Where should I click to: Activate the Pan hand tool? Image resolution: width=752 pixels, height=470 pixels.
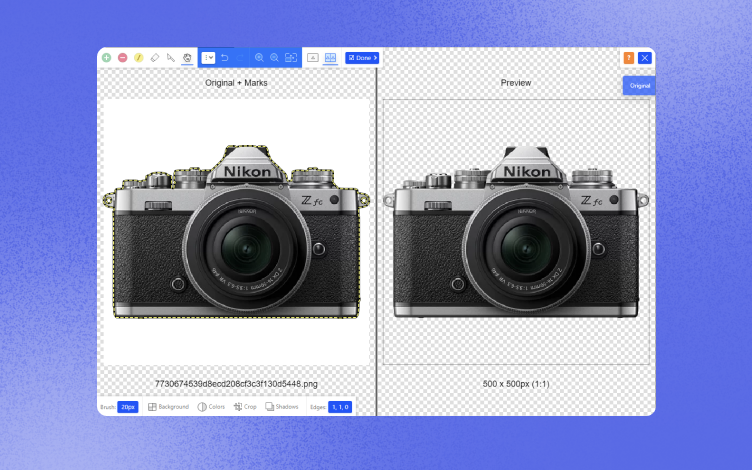click(187, 58)
